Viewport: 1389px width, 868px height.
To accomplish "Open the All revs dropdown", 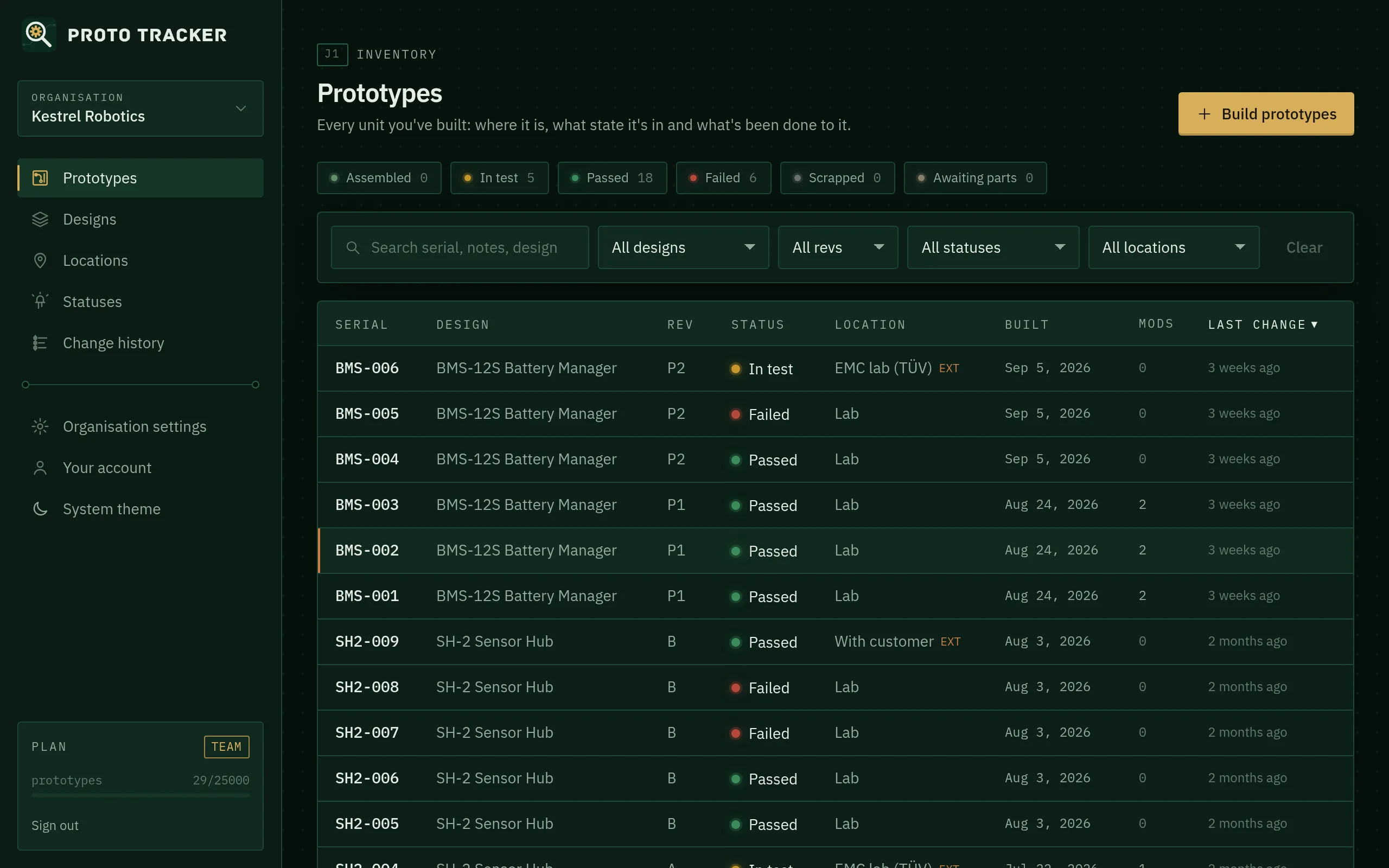I will coord(837,247).
